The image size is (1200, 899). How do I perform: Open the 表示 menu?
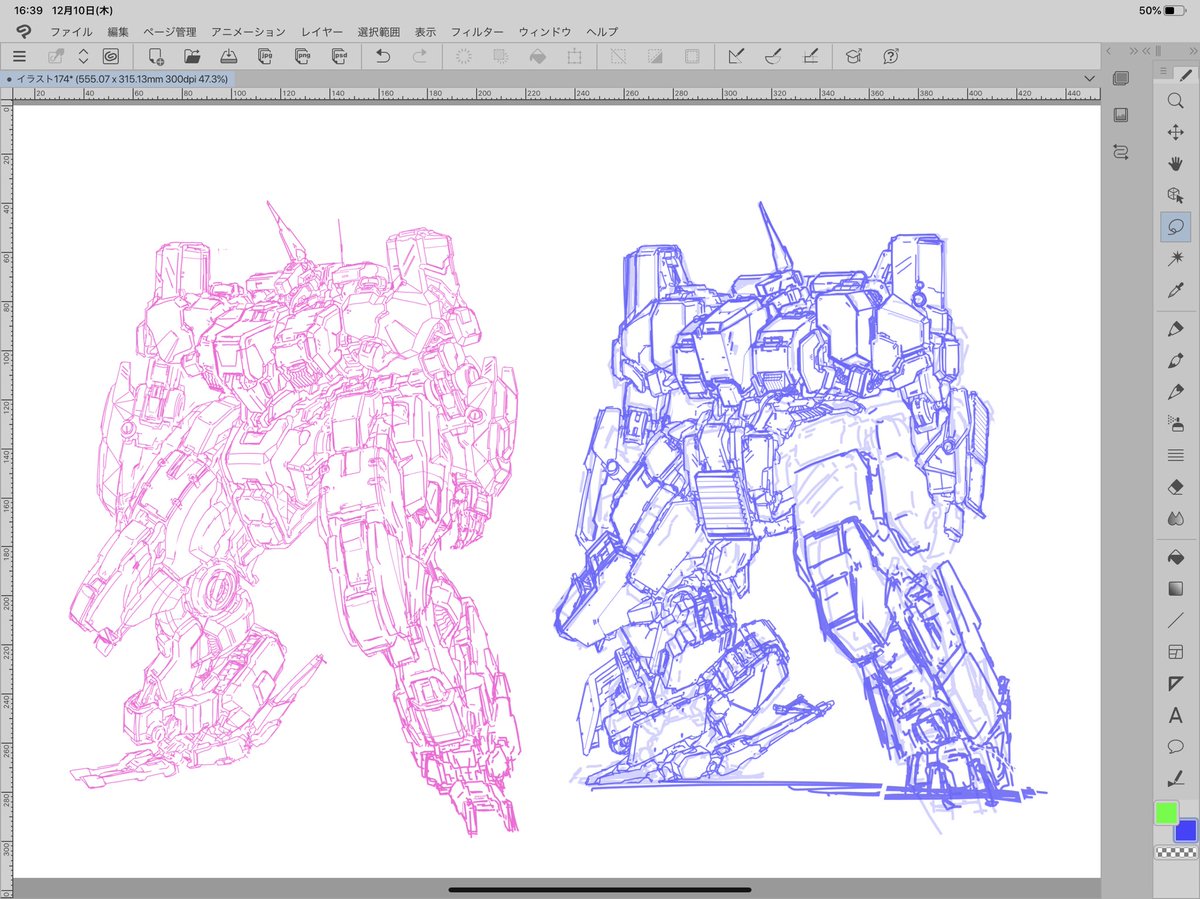(426, 32)
